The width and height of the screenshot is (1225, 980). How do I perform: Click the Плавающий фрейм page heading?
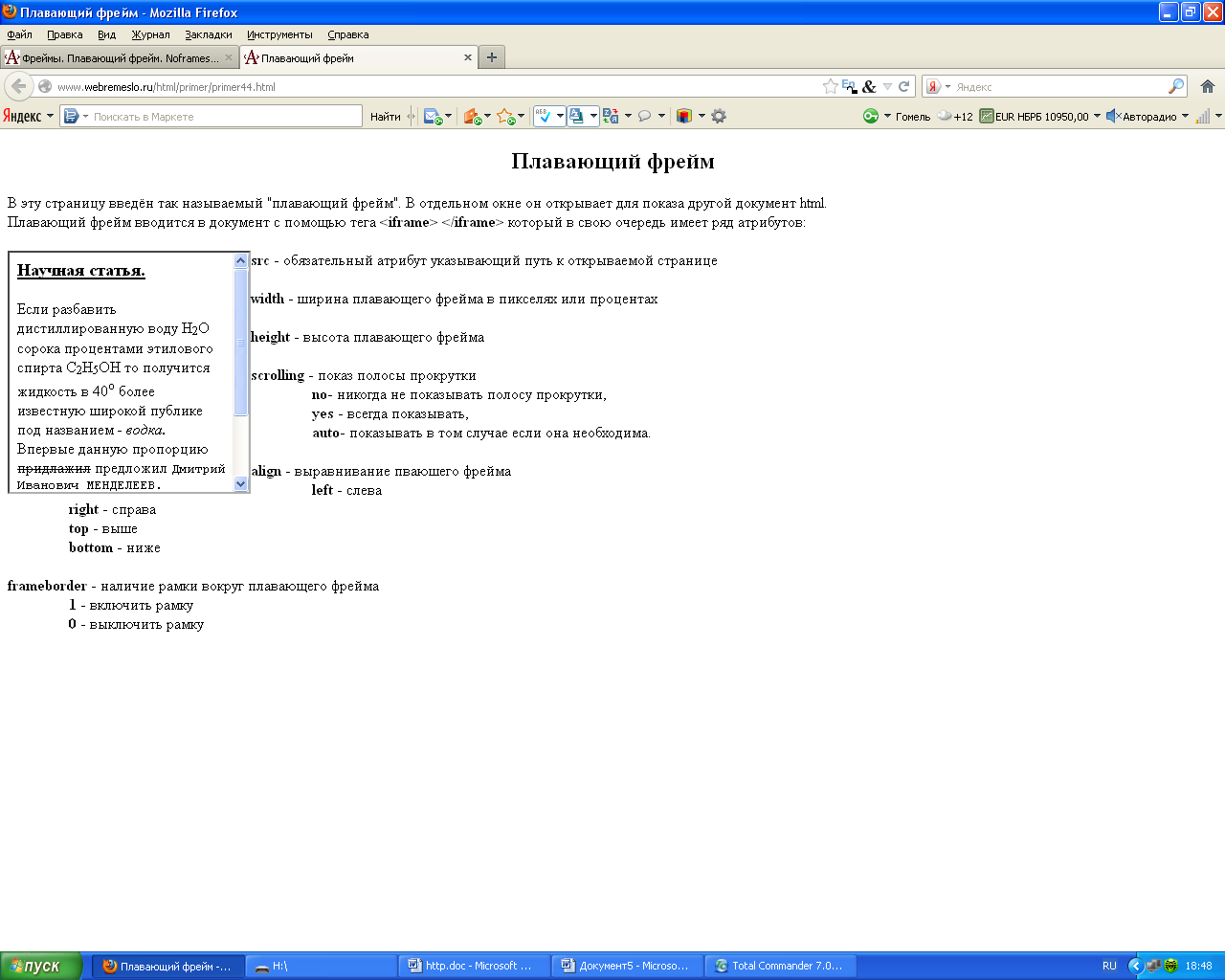[x=612, y=161]
